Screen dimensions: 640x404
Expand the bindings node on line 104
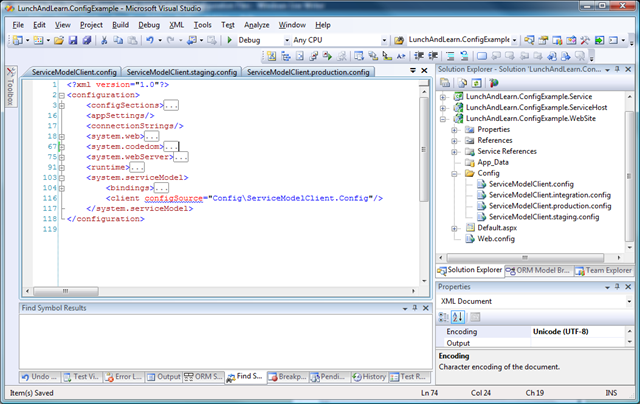[62, 188]
